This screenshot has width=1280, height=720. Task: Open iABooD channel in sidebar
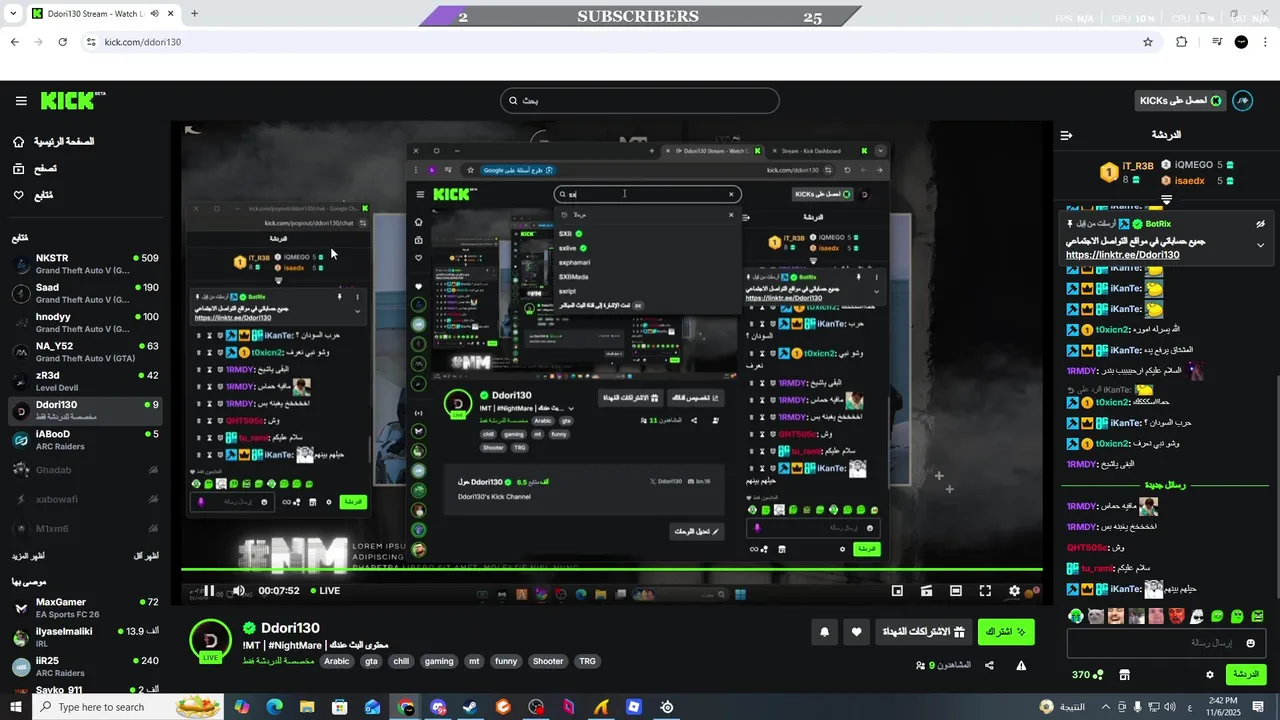pos(85,440)
